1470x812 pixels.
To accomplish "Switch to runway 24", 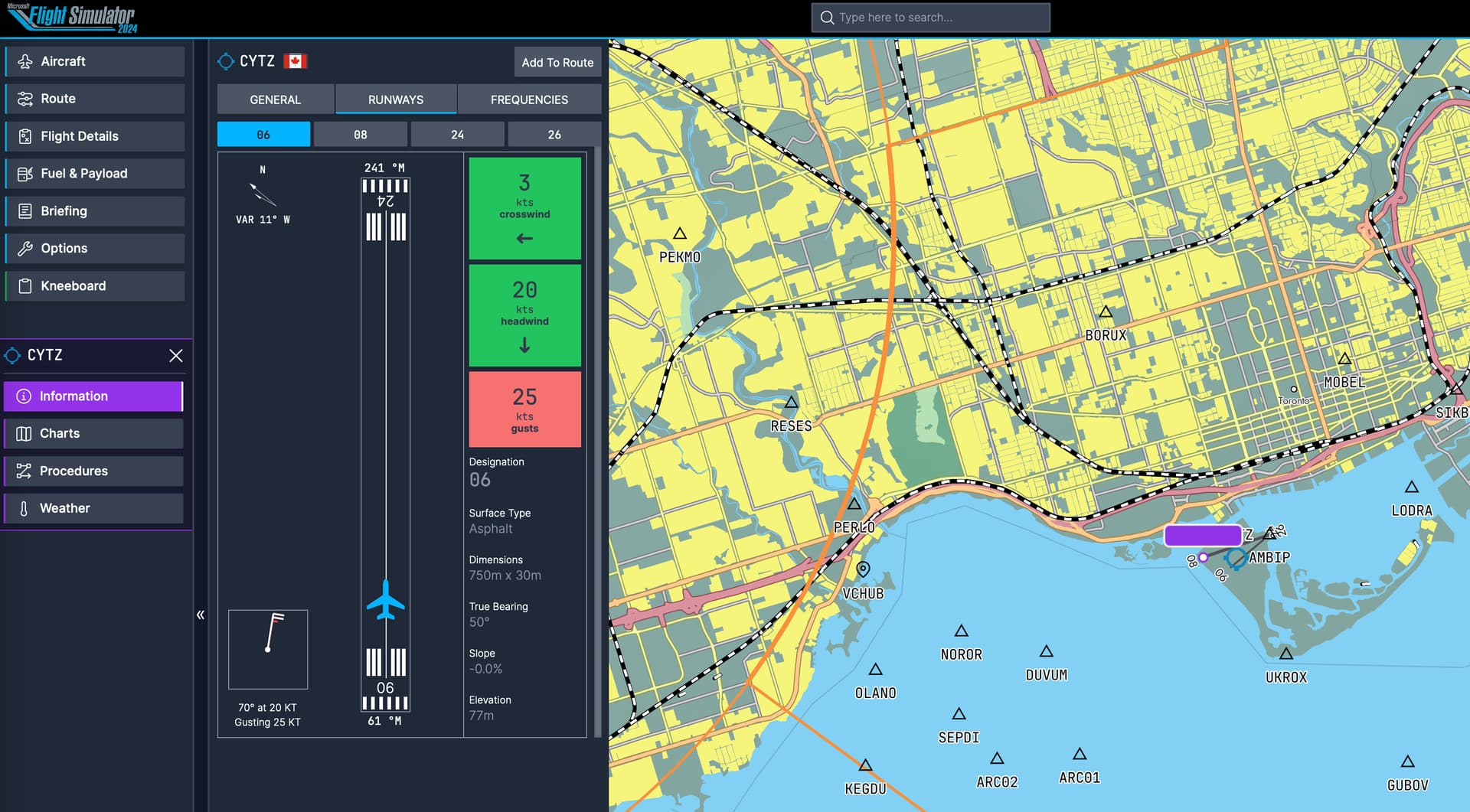I will pos(457,135).
